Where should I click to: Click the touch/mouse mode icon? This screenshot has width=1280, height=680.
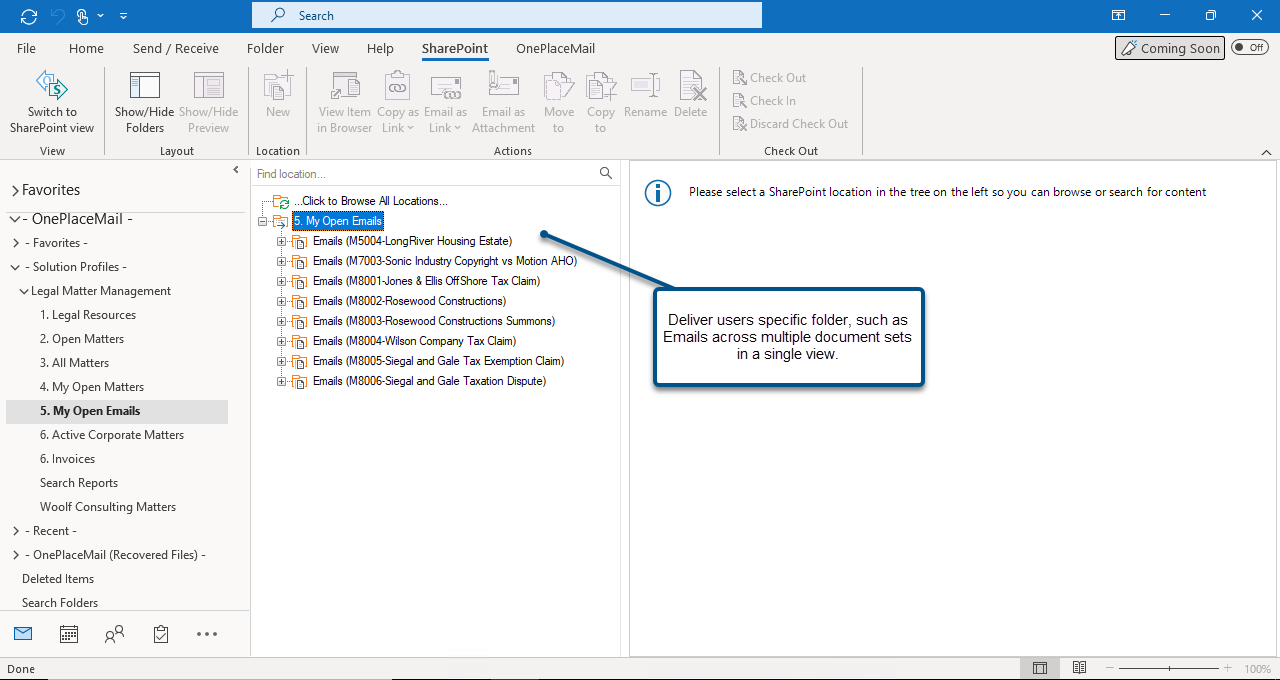(x=83, y=16)
